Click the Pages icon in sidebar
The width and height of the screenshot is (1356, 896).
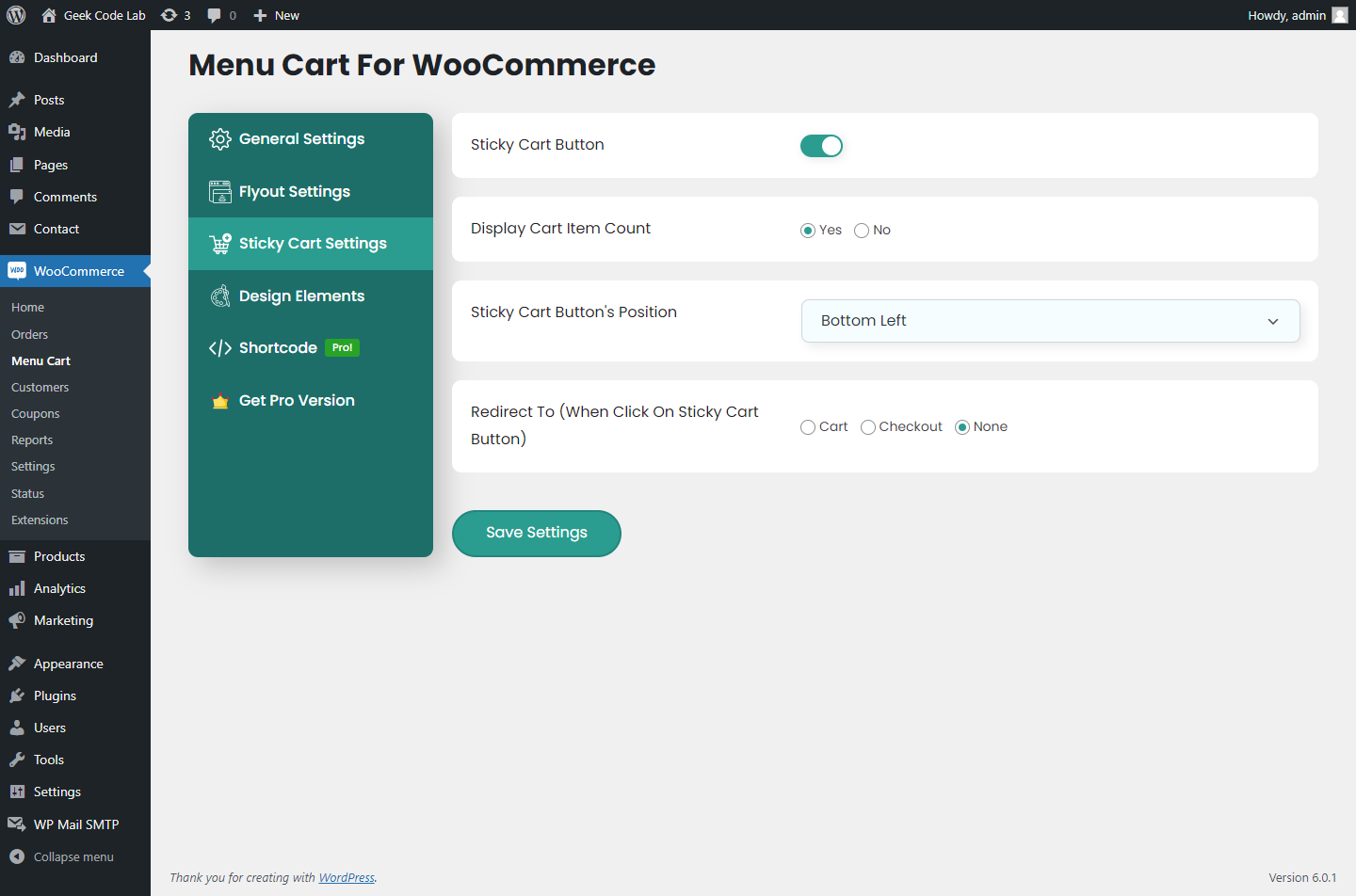click(x=17, y=165)
